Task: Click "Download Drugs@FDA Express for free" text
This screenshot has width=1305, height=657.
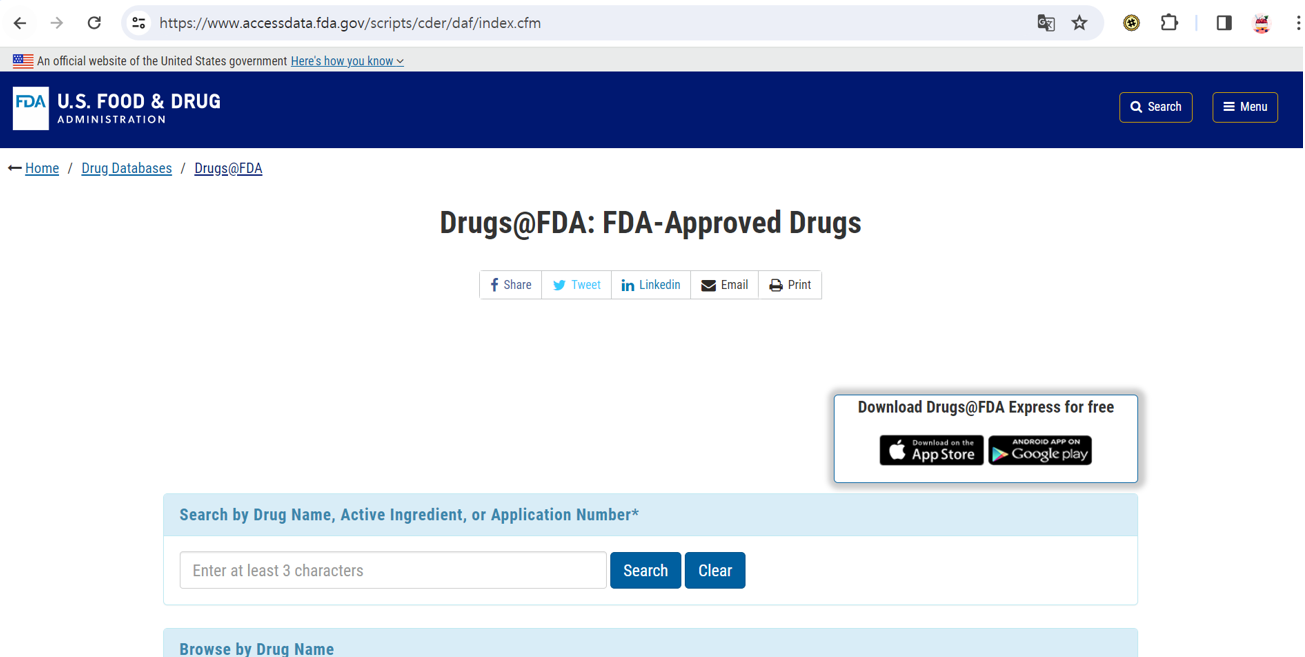Action: [986, 407]
